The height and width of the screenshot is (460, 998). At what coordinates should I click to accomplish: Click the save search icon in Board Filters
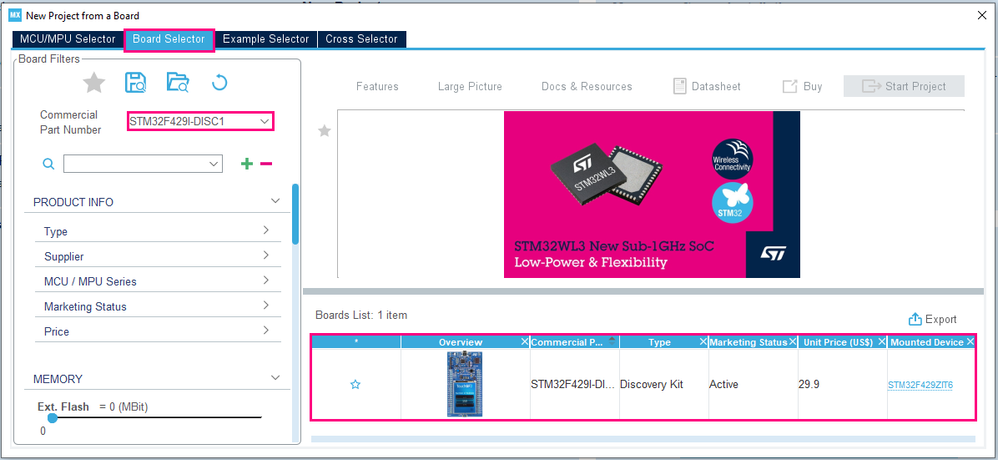coord(136,83)
